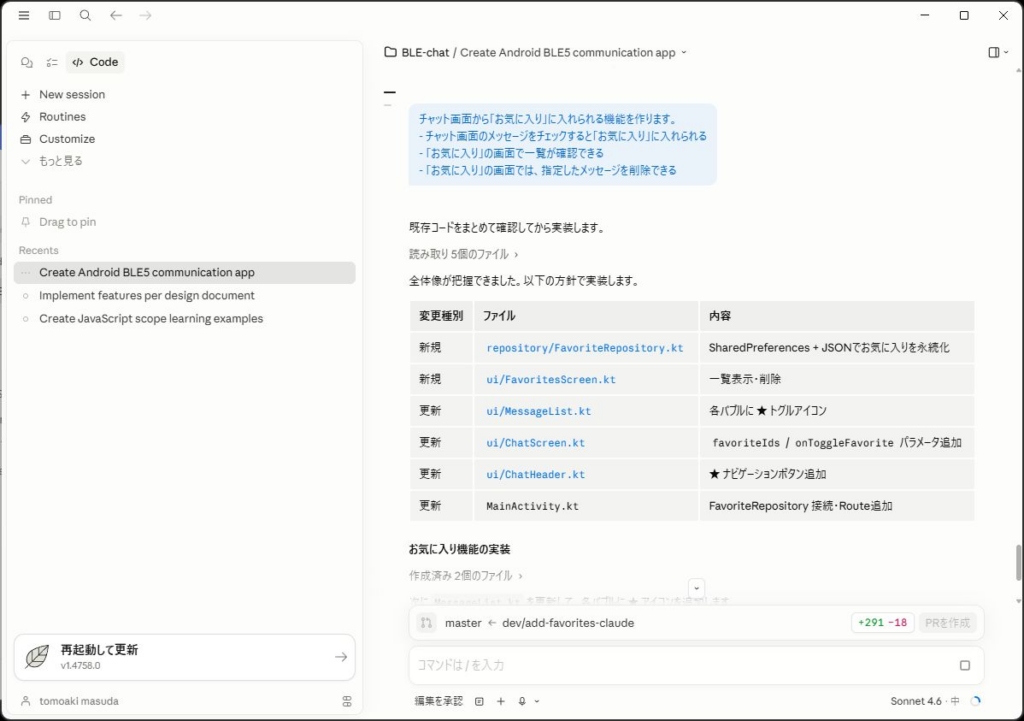1024x721 pixels.
Task: Open the tasks list icon beside Code
Action: pos(52,62)
